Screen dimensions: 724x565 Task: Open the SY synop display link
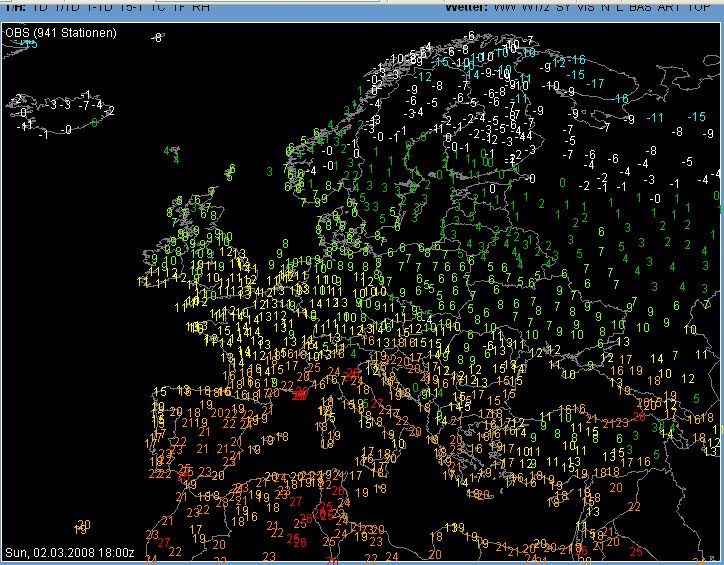click(x=564, y=7)
